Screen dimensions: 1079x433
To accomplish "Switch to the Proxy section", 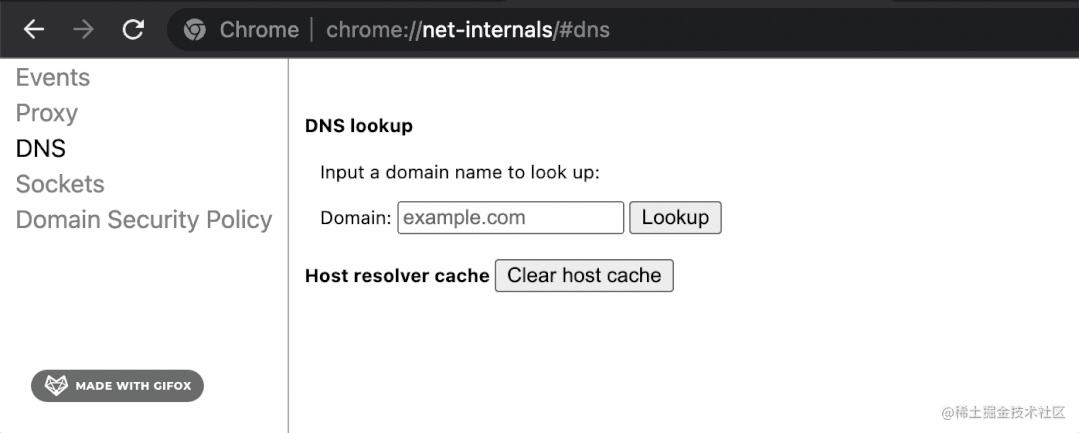I will click(x=46, y=113).
